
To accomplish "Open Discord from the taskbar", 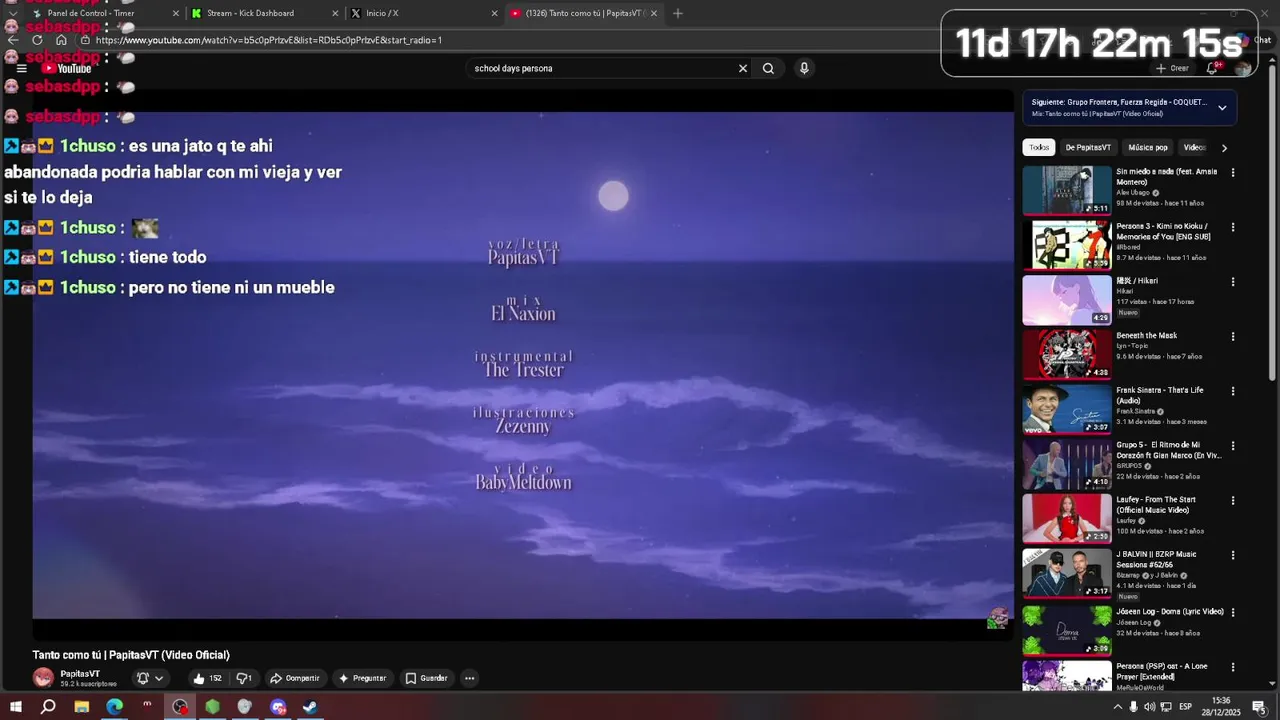I will [x=278, y=707].
